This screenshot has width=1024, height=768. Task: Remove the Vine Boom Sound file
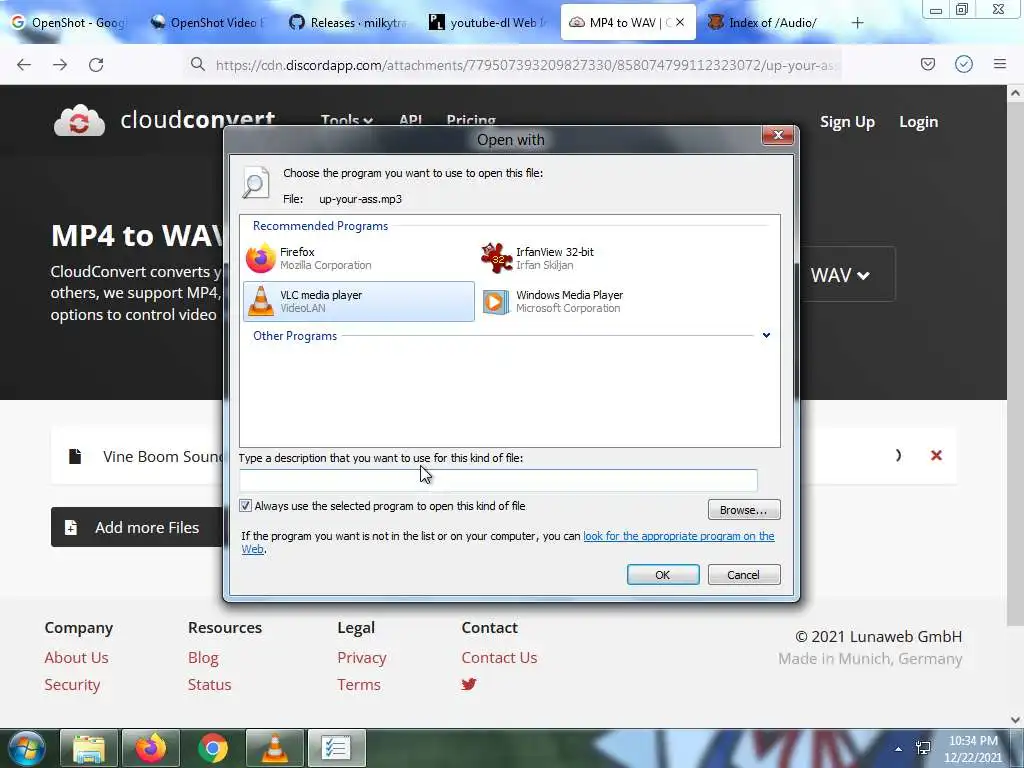[x=936, y=455]
